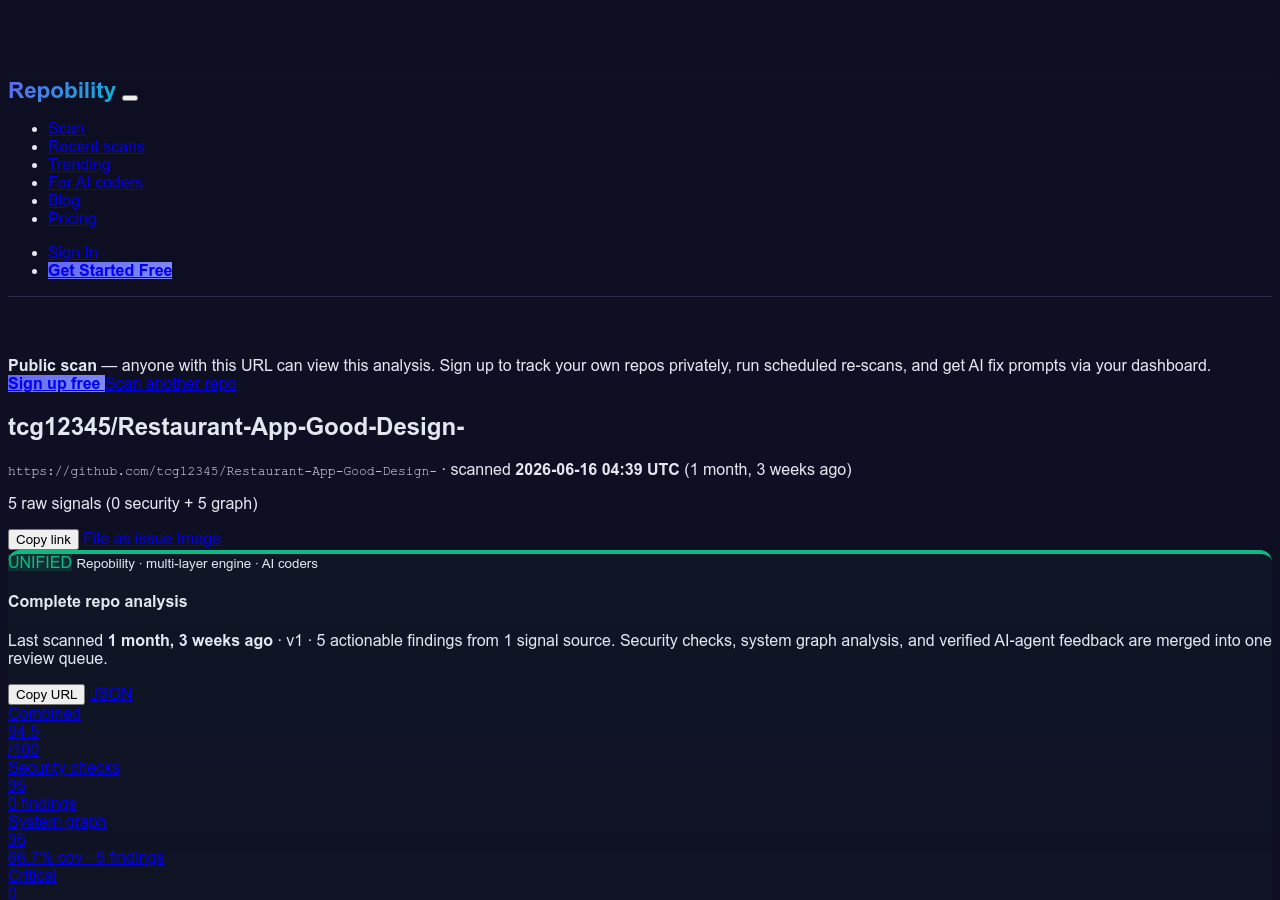Click the Sign up free link

coord(56,383)
